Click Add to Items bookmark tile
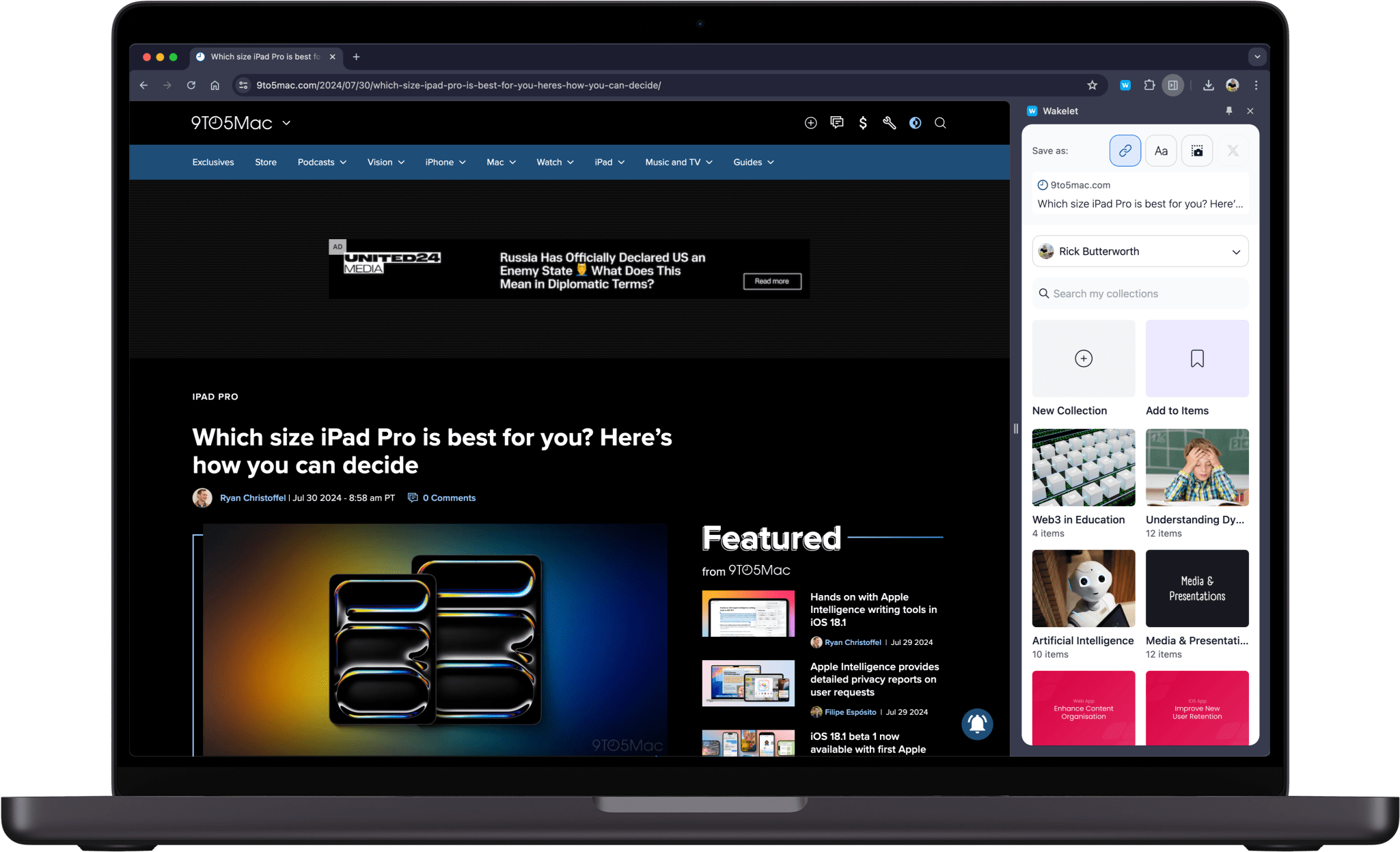Image resolution: width=1400 pixels, height=852 pixels. pyautogui.click(x=1197, y=368)
